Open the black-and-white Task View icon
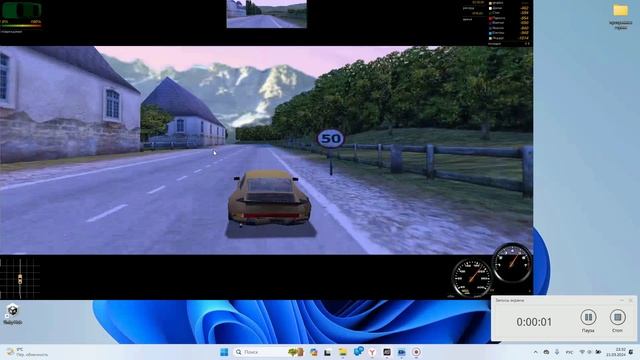This screenshot has width=640, height=360. (x=327, y=353)
